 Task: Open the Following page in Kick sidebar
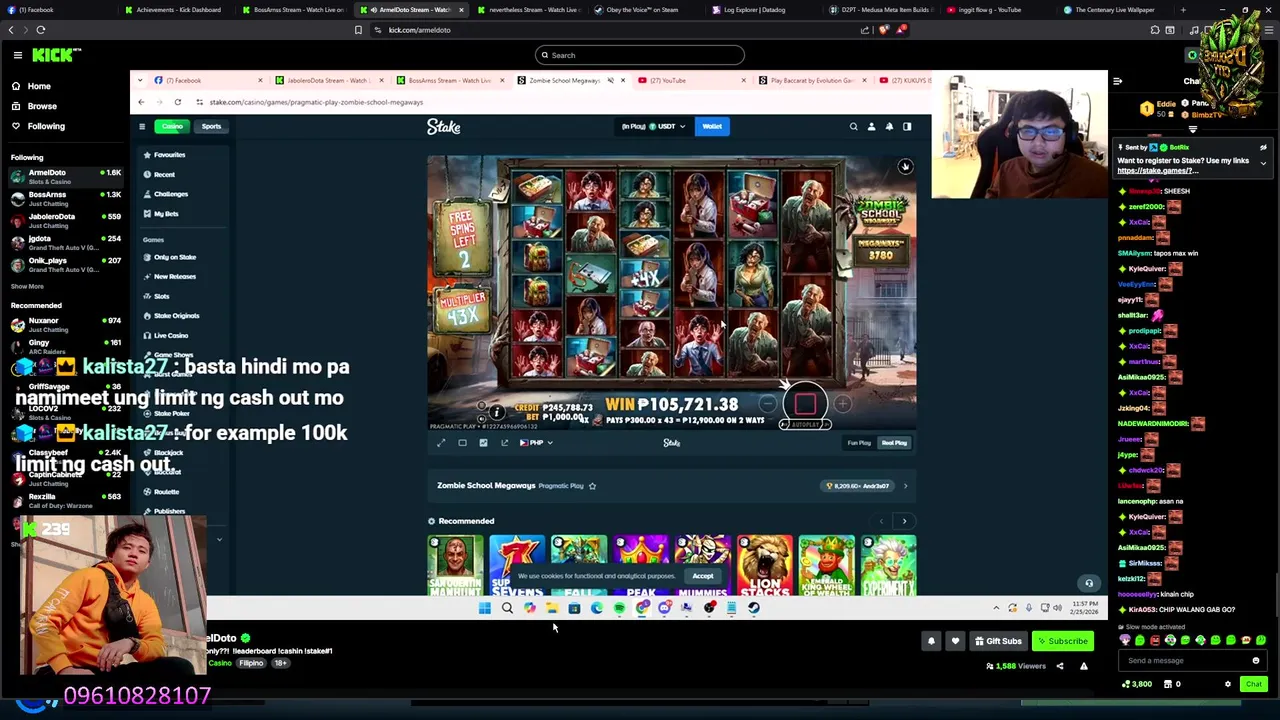click(46, 126)
